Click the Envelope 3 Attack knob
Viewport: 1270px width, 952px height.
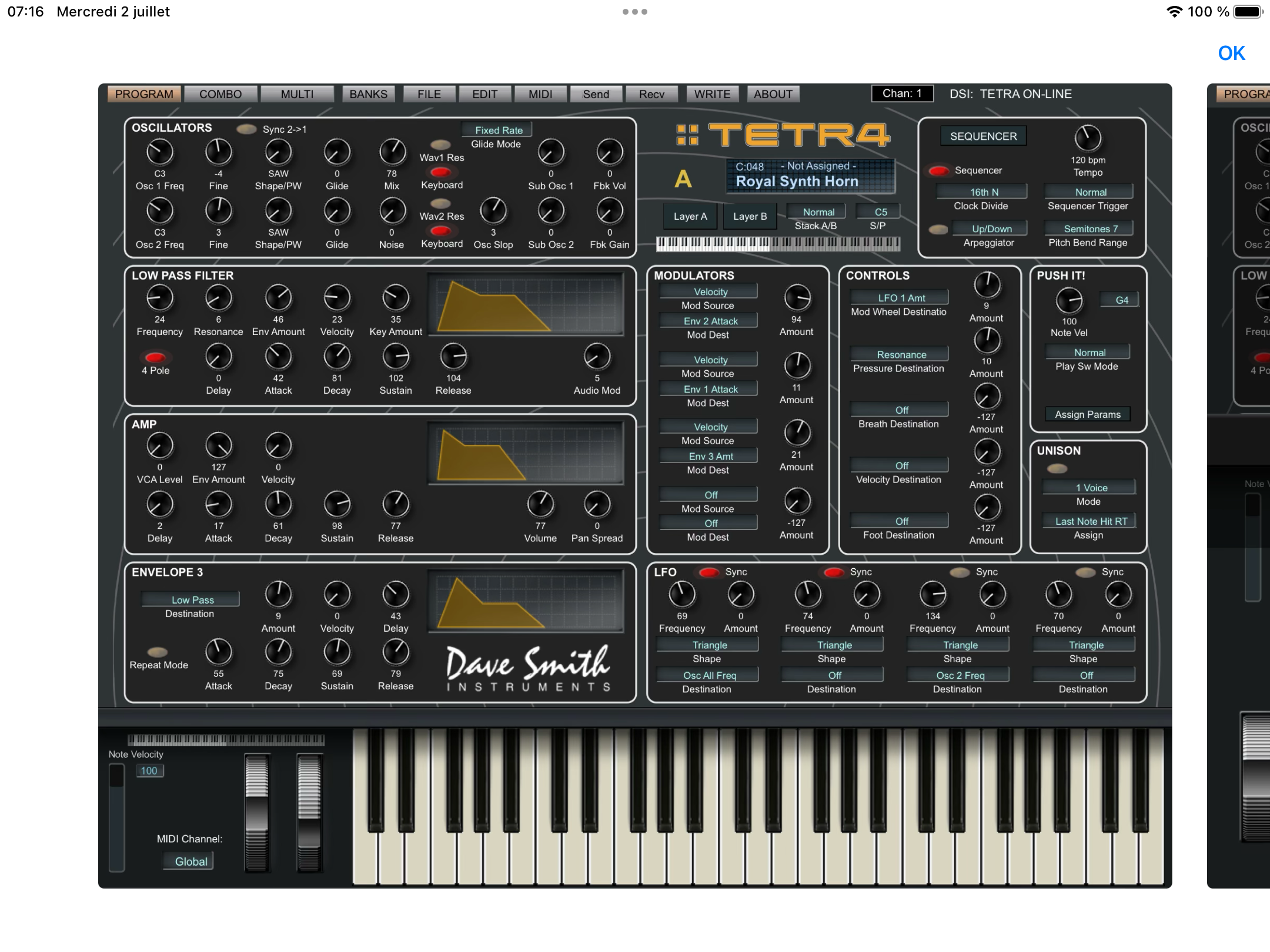(218, 652)
